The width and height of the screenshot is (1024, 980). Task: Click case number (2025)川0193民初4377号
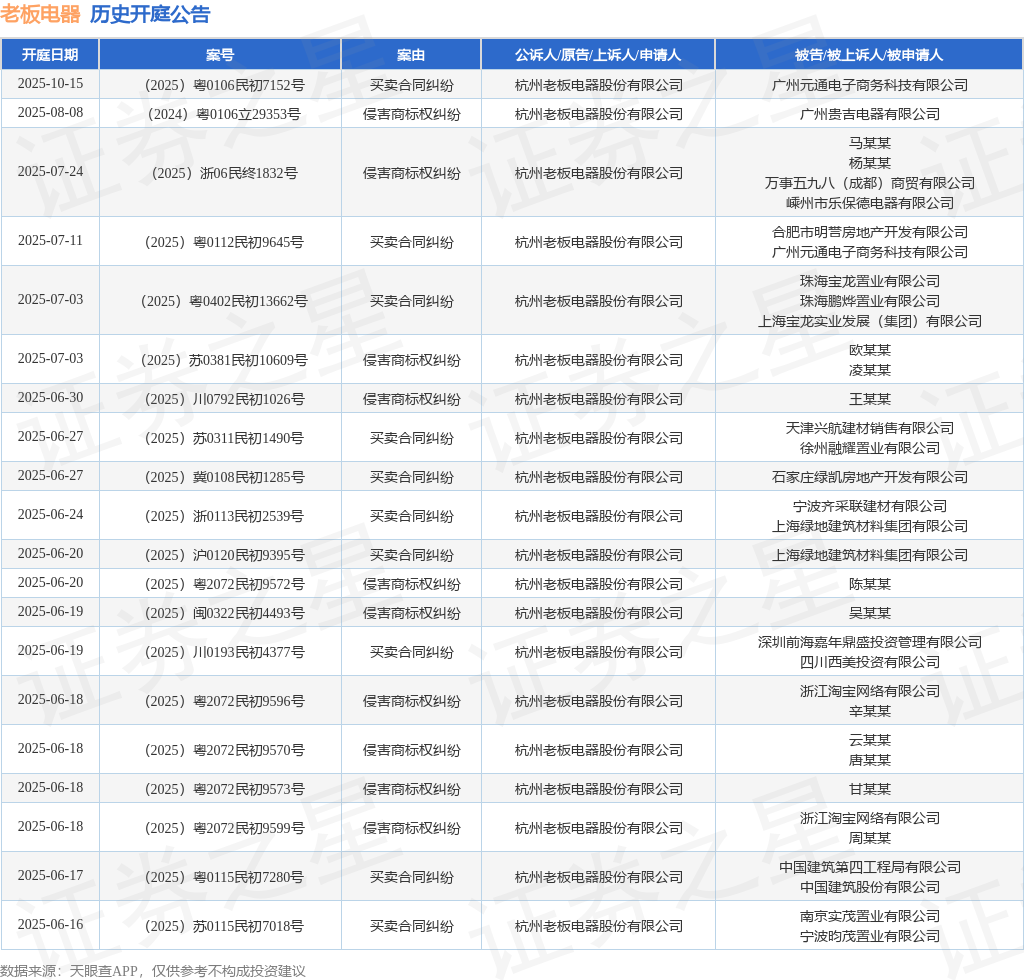coord(224,652)
